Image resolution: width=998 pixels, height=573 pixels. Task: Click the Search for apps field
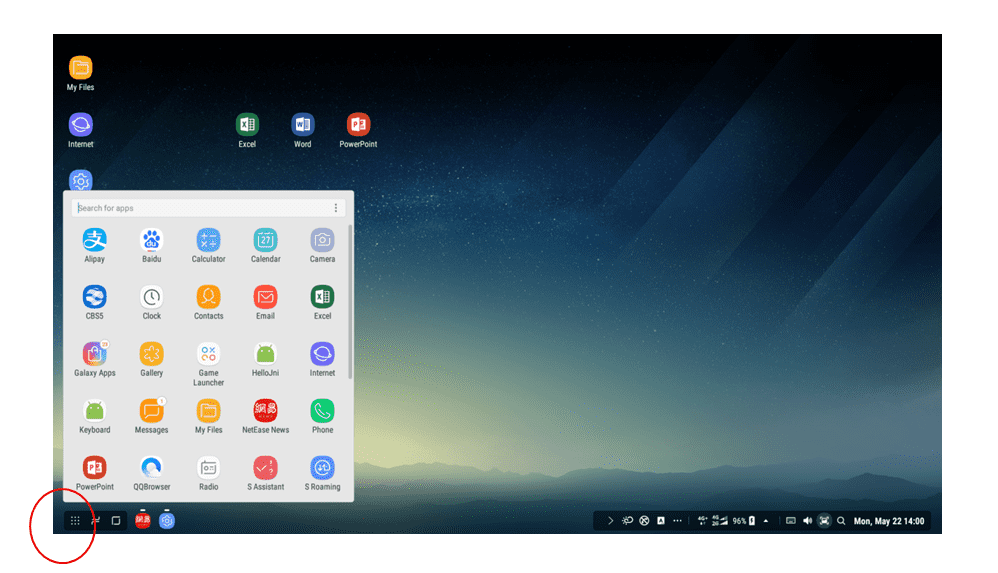(200, 208)
